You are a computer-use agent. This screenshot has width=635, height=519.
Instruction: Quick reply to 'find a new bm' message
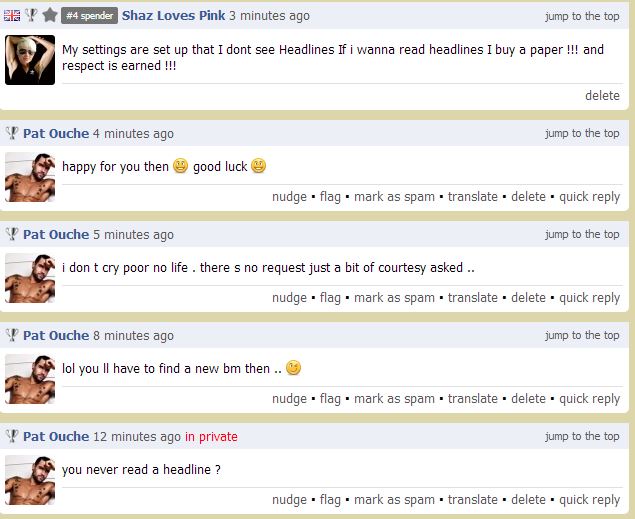[589, 399]
